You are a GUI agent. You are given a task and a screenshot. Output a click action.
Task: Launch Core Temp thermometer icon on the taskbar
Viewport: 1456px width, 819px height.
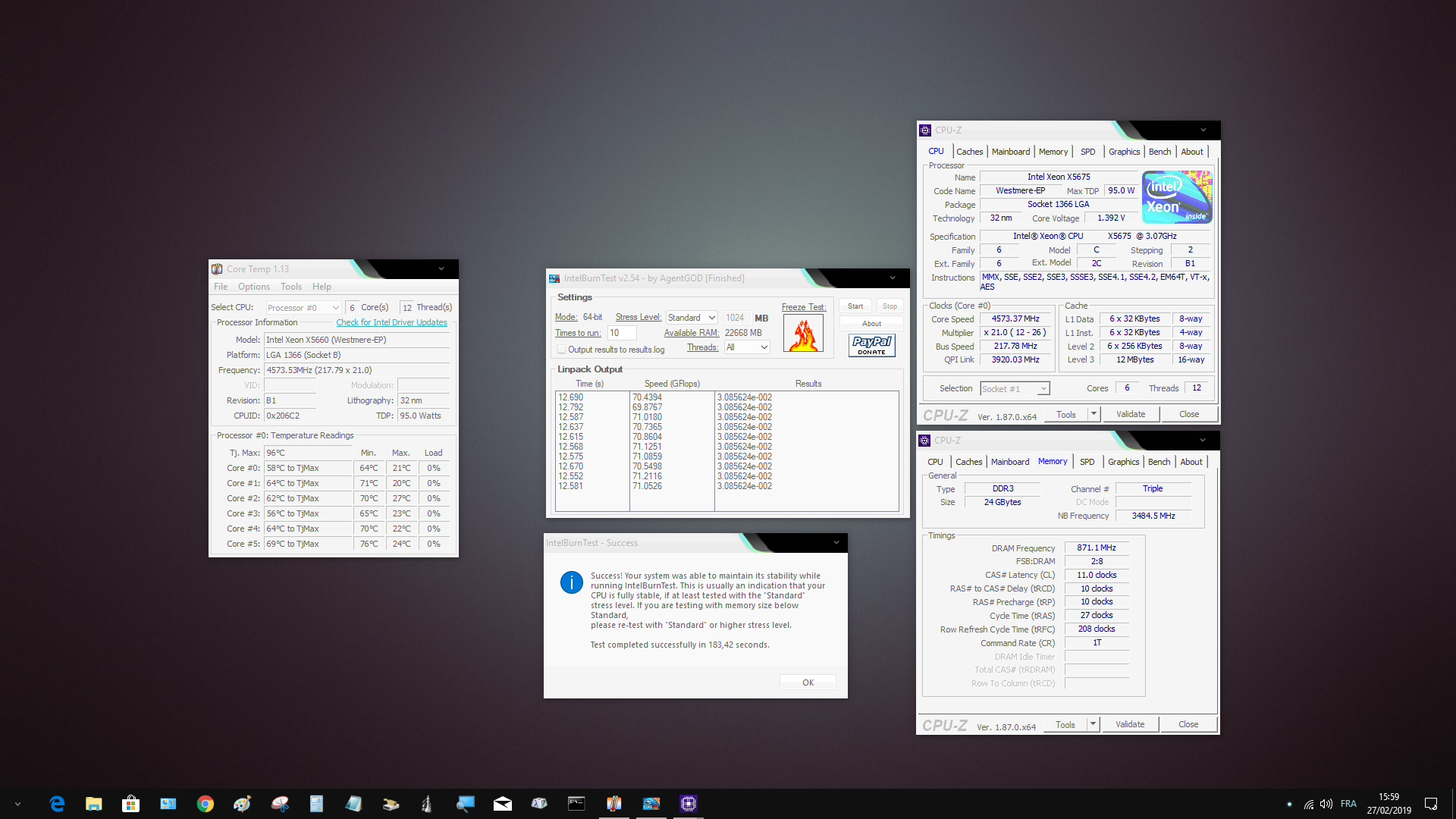(x=613, y=803)
